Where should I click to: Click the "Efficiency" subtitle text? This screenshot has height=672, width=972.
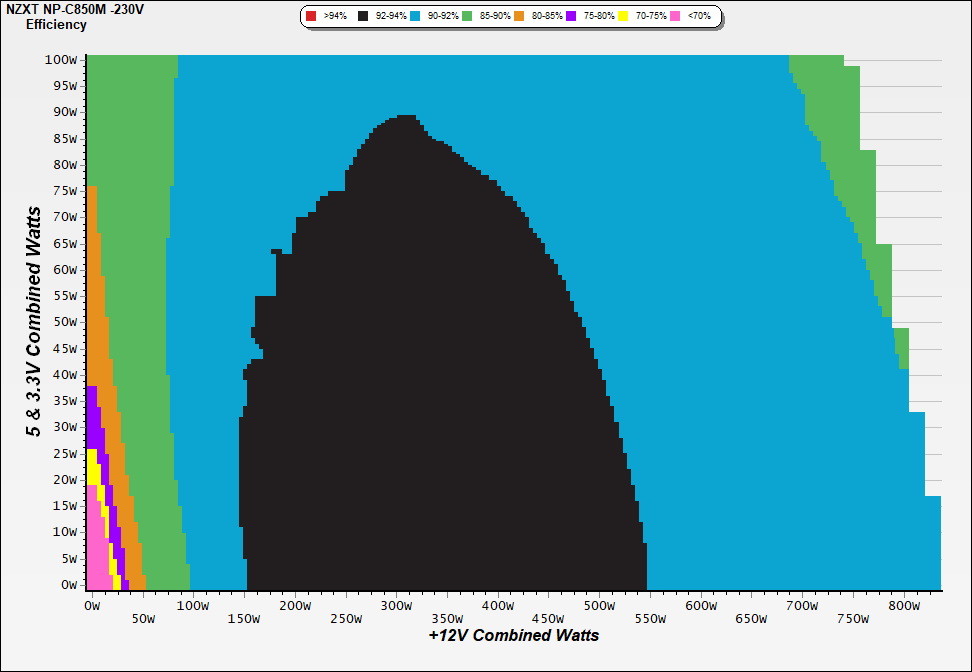point(56,25)
